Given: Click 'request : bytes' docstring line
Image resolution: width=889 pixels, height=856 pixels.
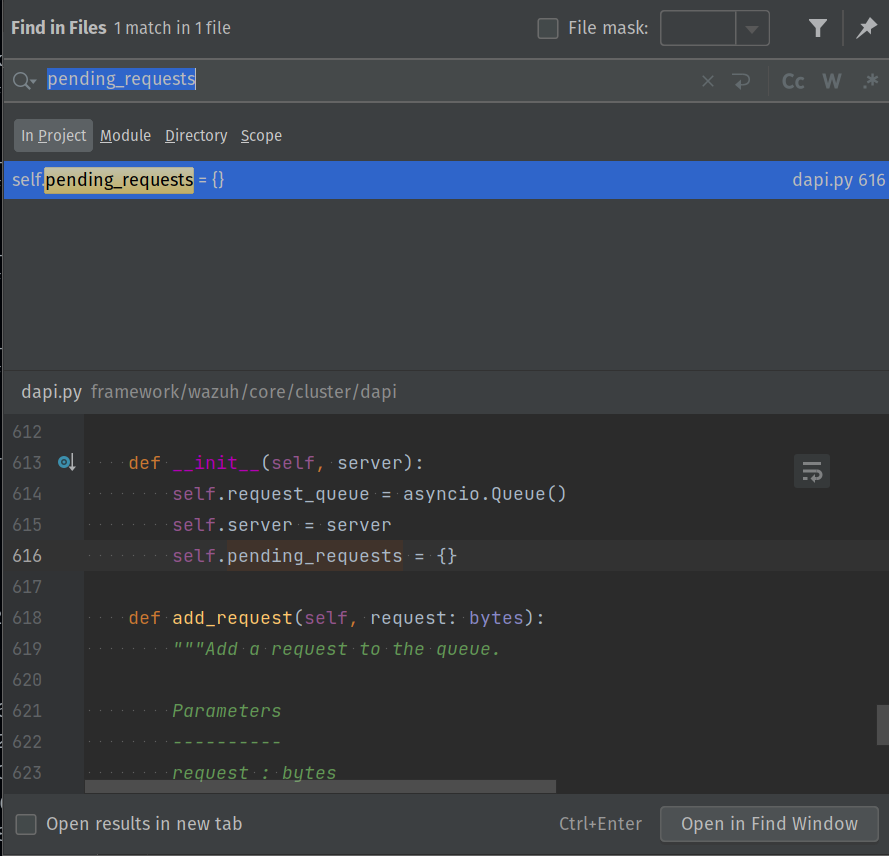Looking at the screenshot, I should [254, 773].
